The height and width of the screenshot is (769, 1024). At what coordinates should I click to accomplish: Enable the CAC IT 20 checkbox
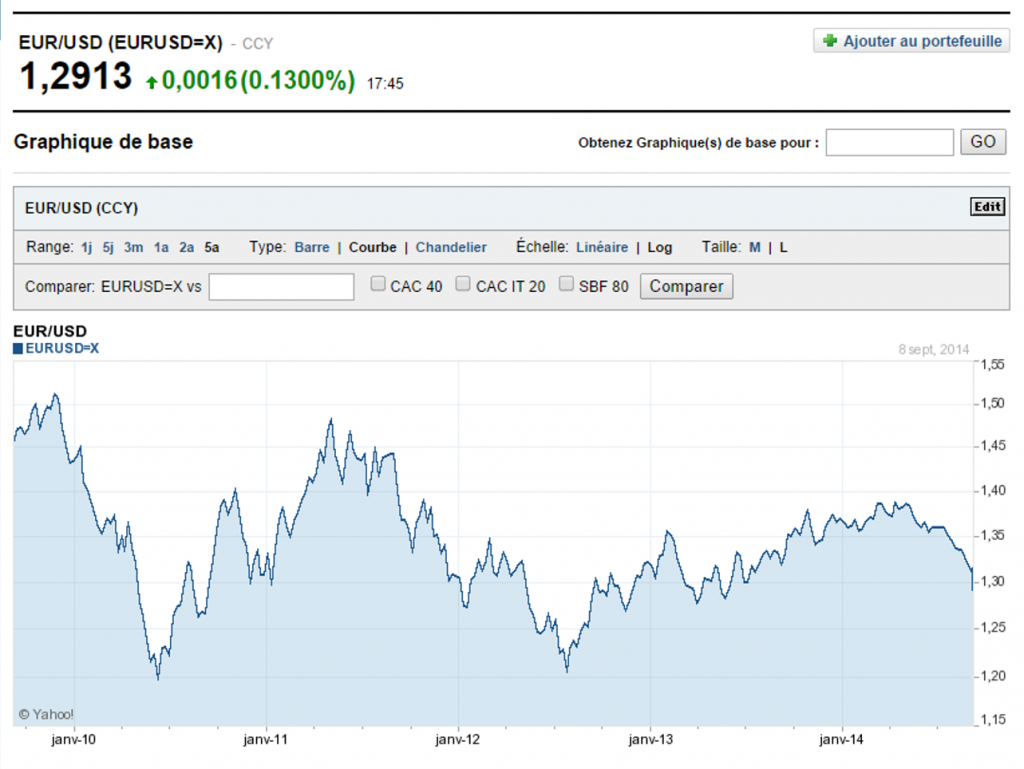coord(463,284)
